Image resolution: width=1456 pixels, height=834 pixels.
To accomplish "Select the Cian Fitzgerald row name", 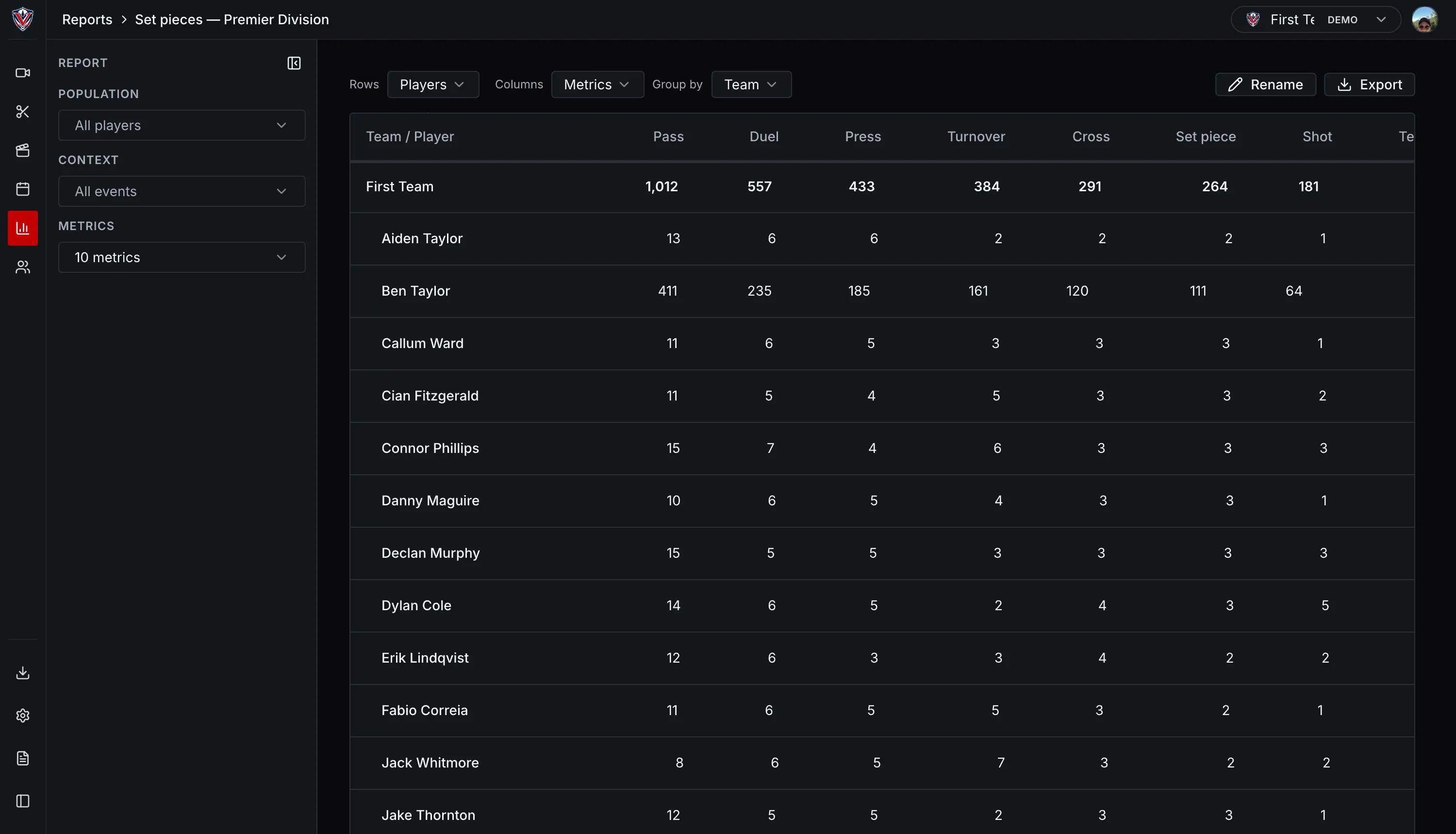I will click(x=430, y=396).
